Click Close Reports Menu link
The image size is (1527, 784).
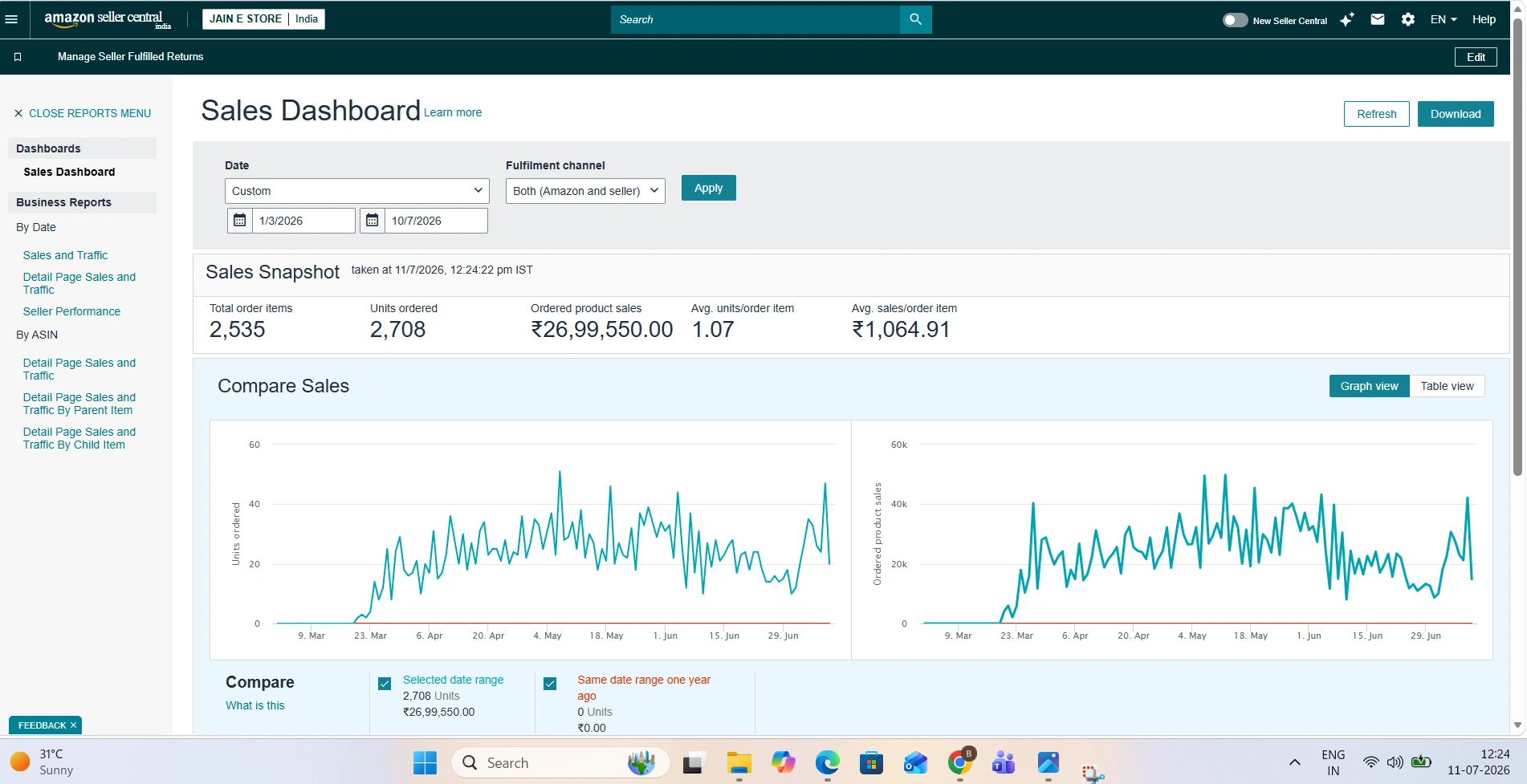[x=90, y=113]
